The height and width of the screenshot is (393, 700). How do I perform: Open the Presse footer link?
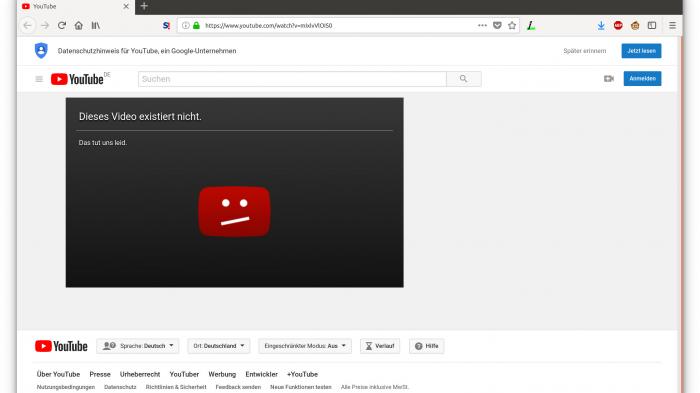click(100, 374)
